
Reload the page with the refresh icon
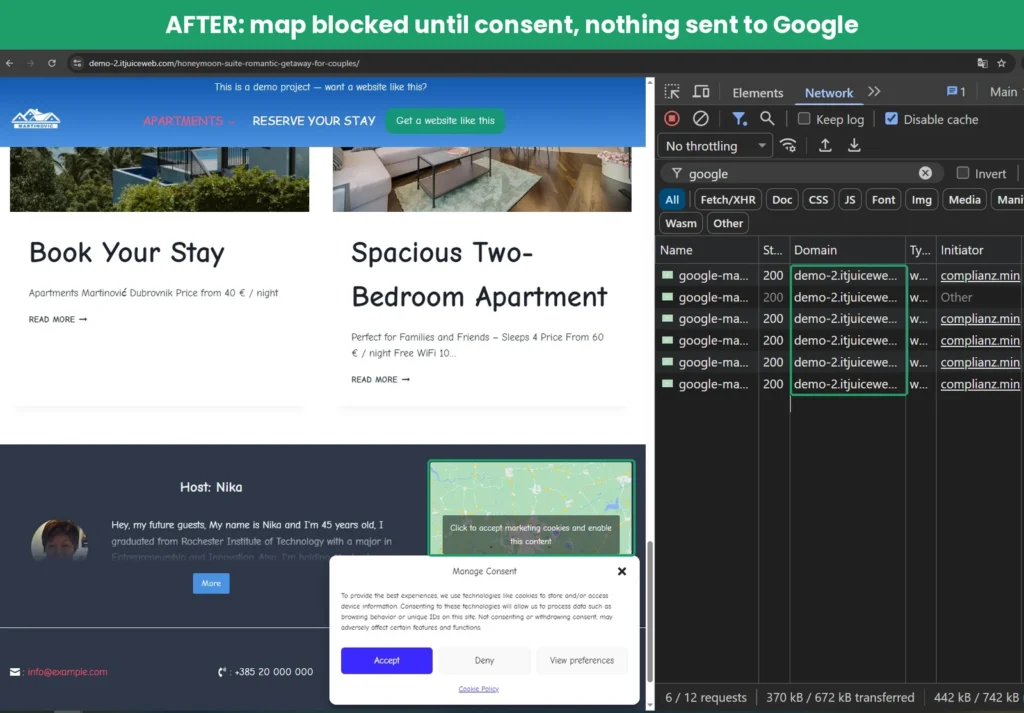tap(52, 63)
